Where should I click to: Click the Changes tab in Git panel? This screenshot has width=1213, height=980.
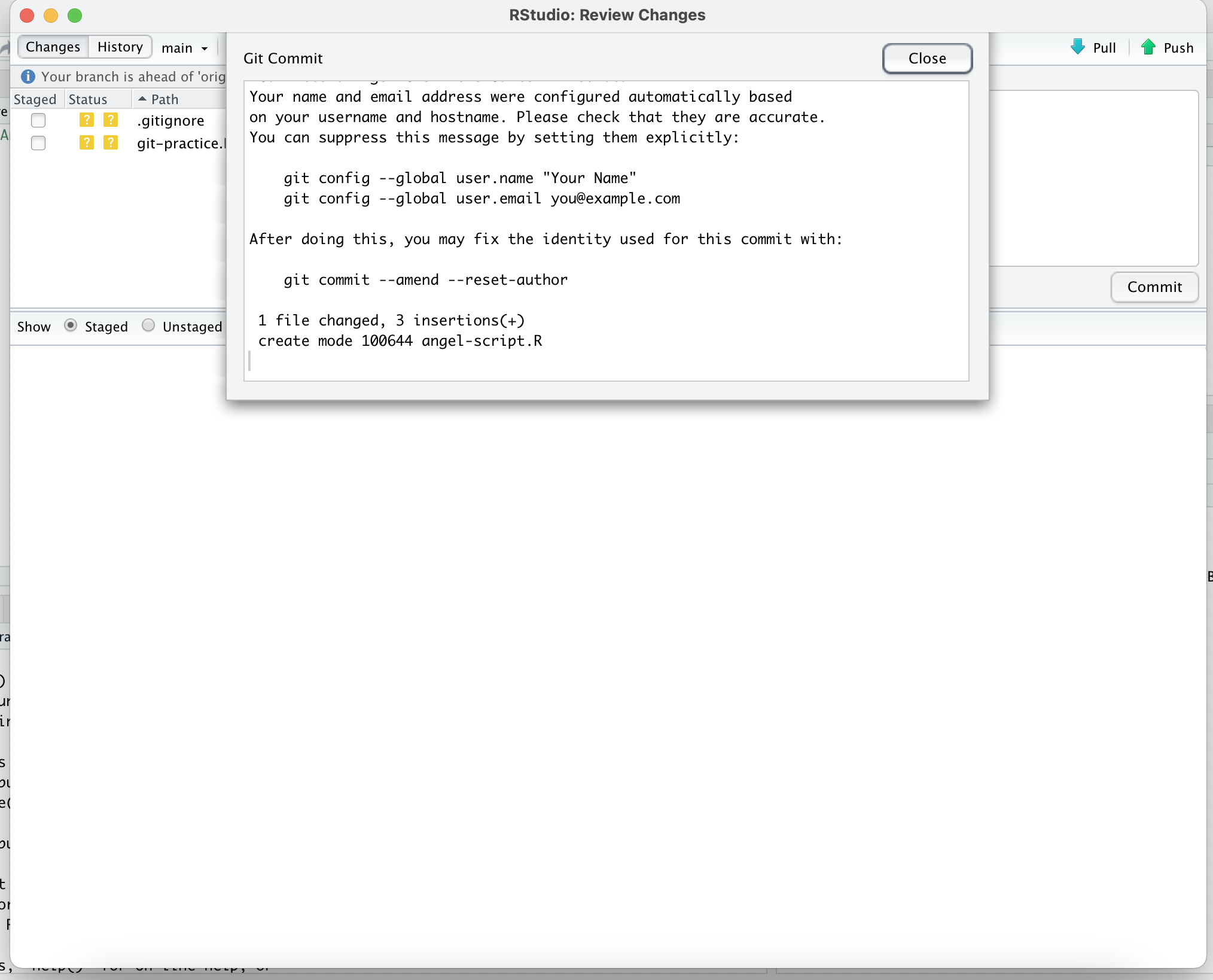click(x=52, y=46)
